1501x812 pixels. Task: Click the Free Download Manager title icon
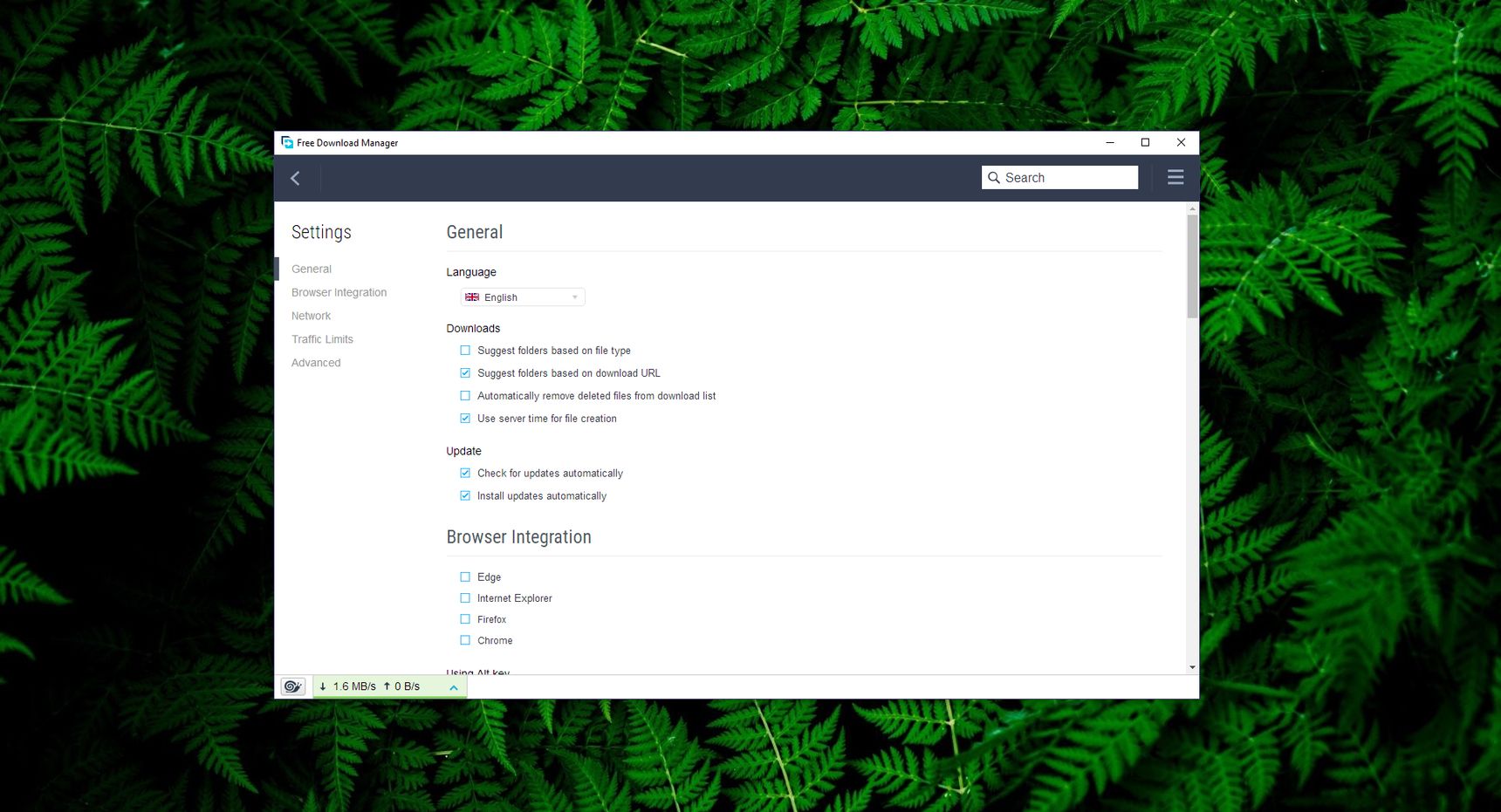[x=287, y=142]
